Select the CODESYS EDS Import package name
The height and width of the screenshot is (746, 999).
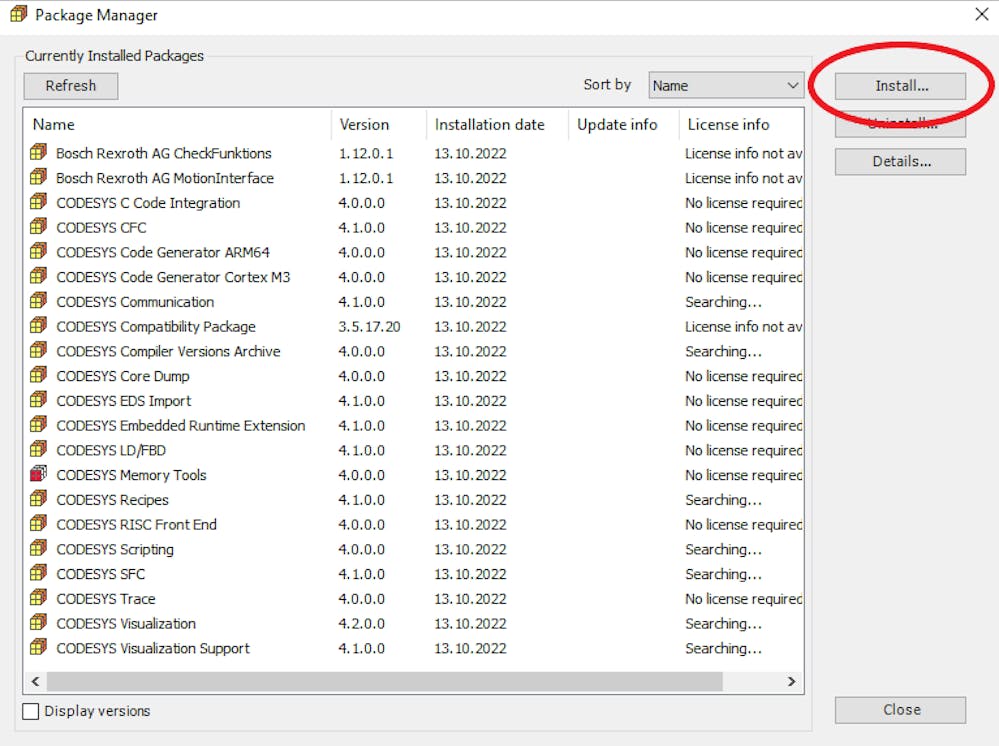(x=124, y=401)
